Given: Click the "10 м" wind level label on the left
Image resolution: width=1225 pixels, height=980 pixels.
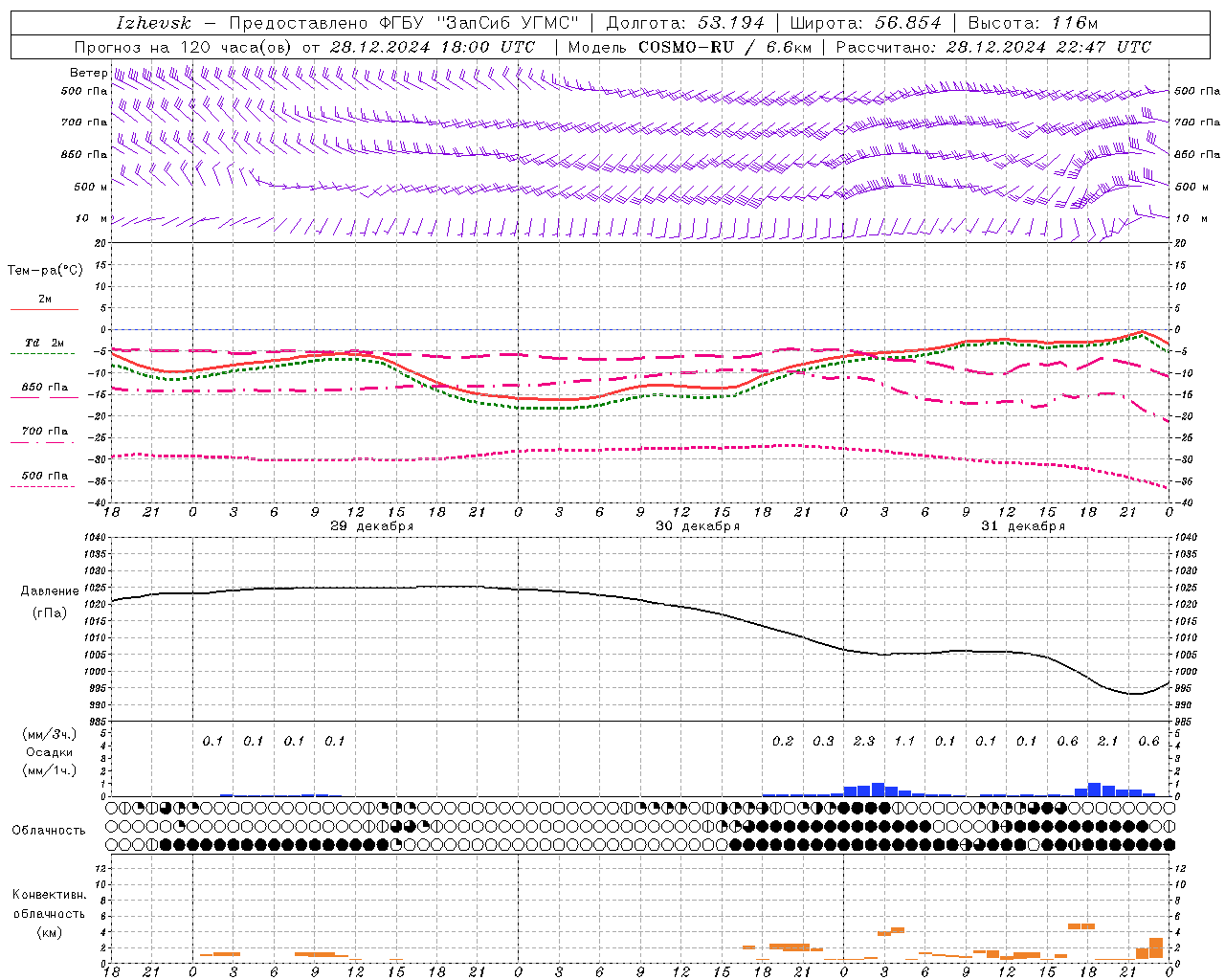Looking at the screenshot, I should click(x=92, y=218).
